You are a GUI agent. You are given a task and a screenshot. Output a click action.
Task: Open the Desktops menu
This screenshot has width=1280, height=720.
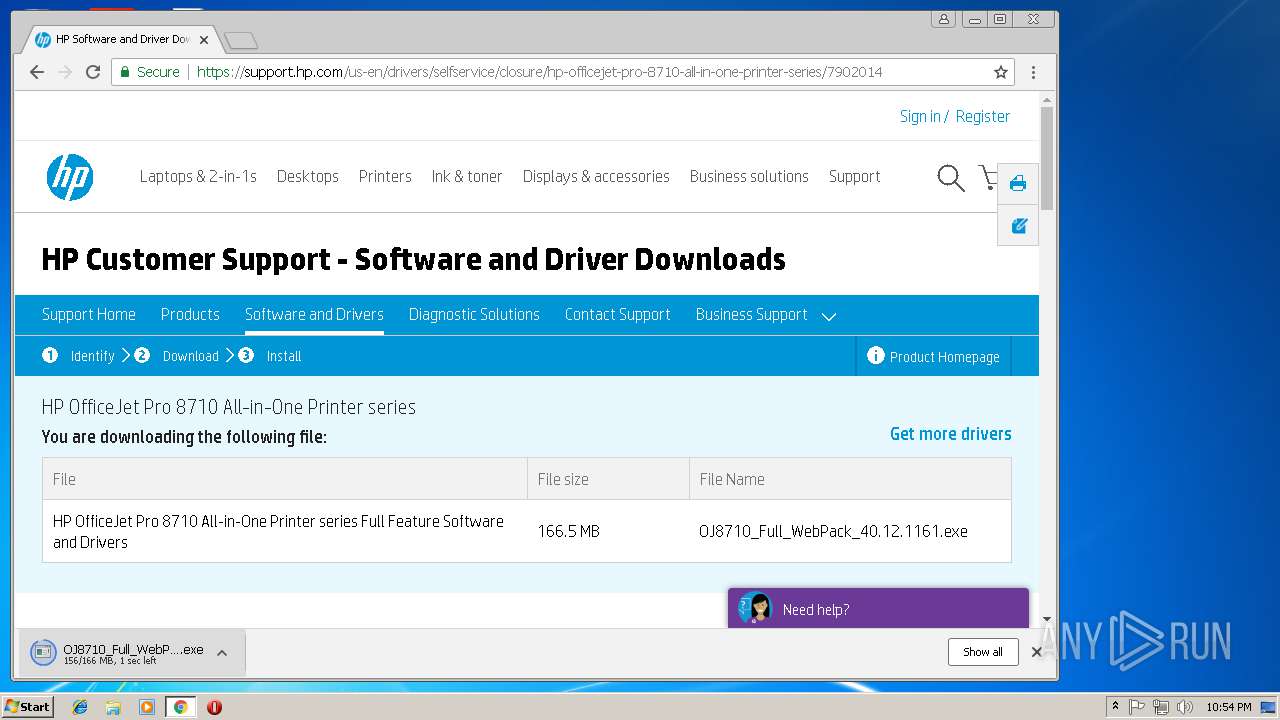tap(308, 176)
